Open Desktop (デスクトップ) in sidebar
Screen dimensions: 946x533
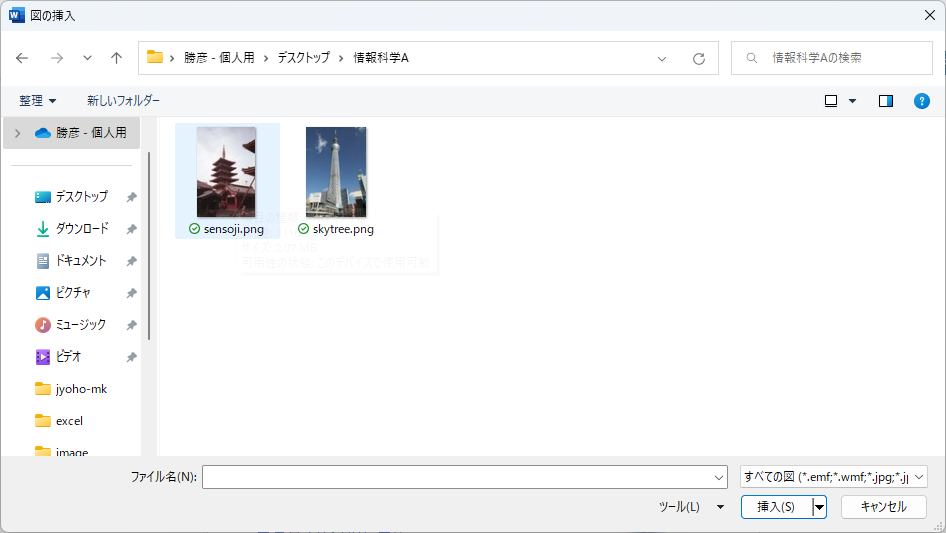coord(81,197)
